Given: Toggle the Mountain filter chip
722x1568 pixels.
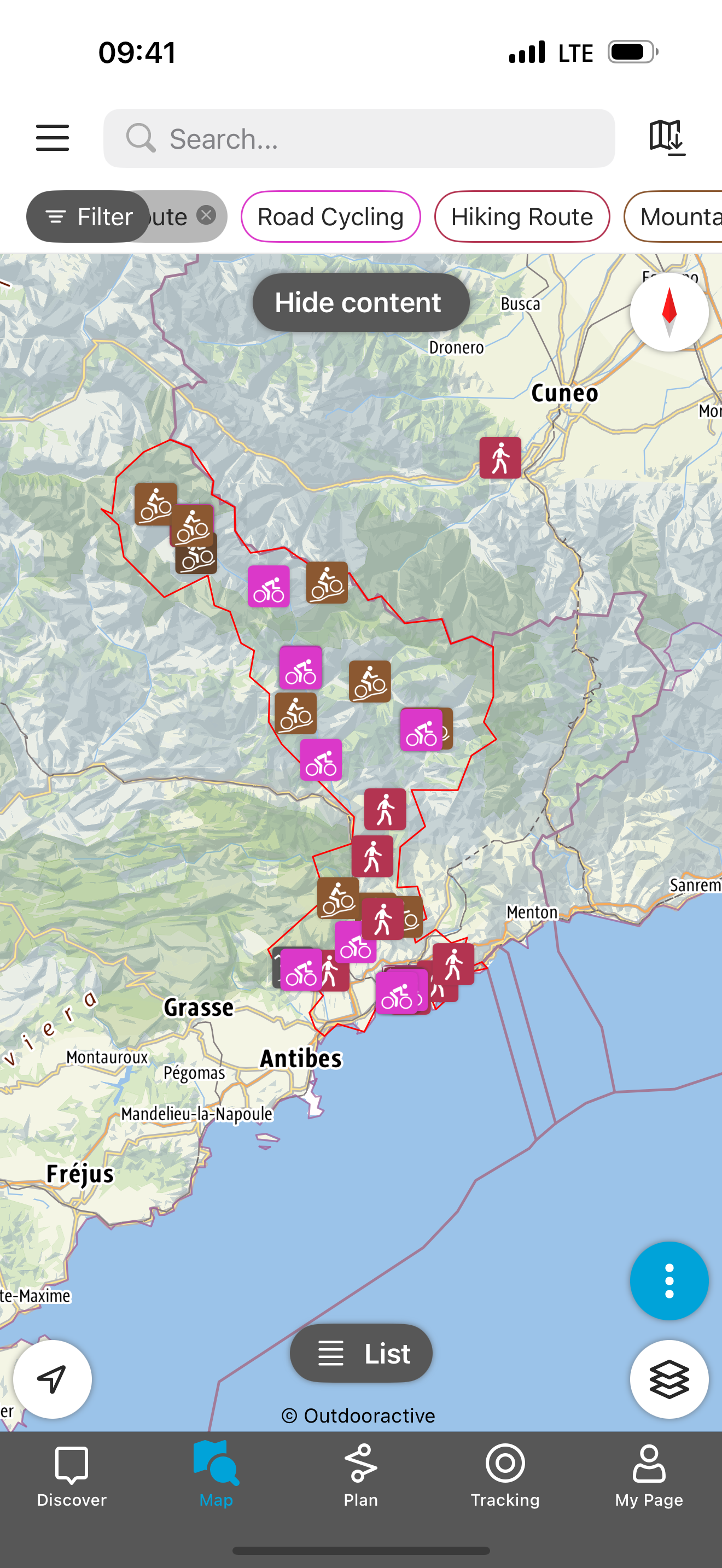Looking at the screenshot, I should coord(673,217).
